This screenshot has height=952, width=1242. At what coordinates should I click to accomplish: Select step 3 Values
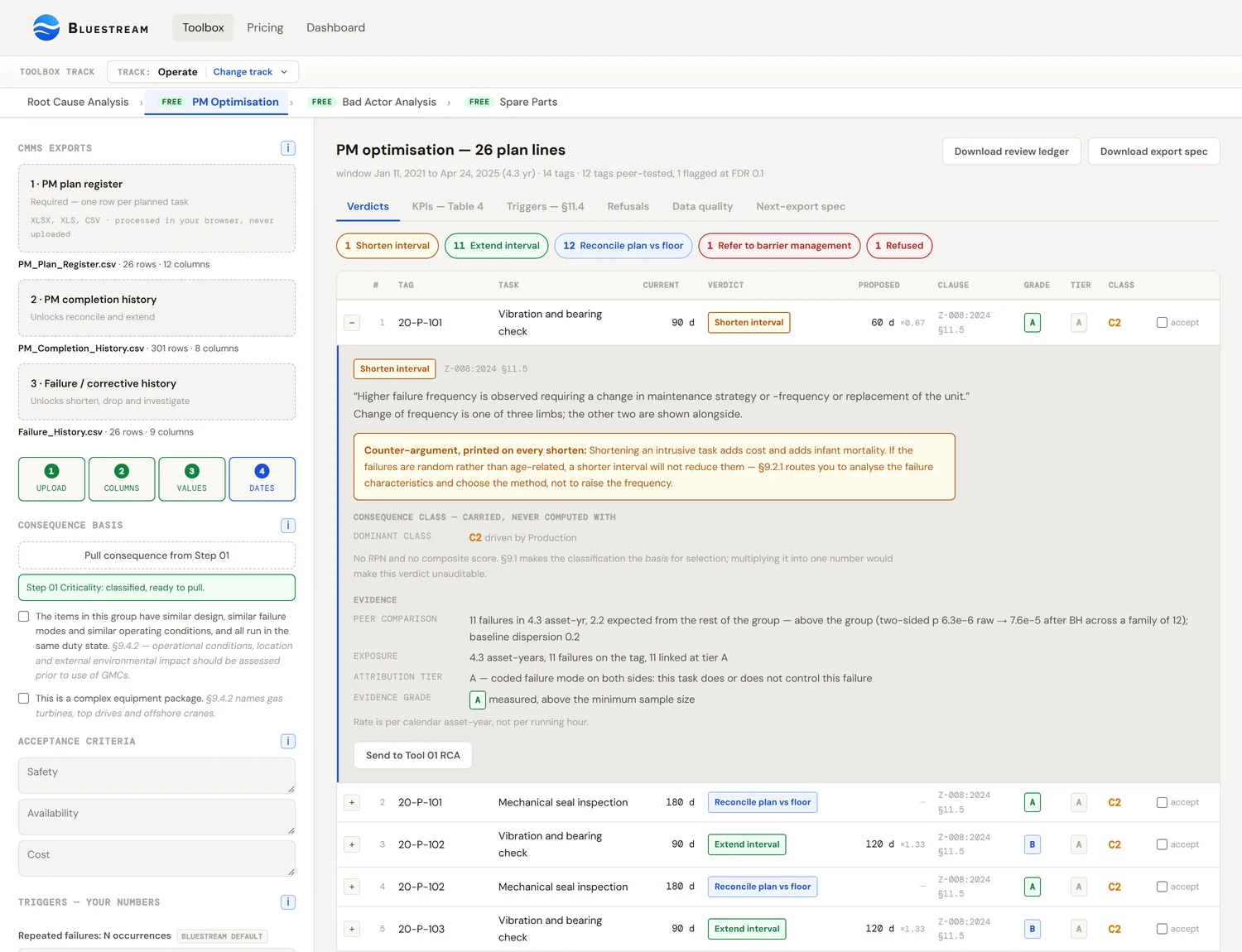click(x=192, y=479)
